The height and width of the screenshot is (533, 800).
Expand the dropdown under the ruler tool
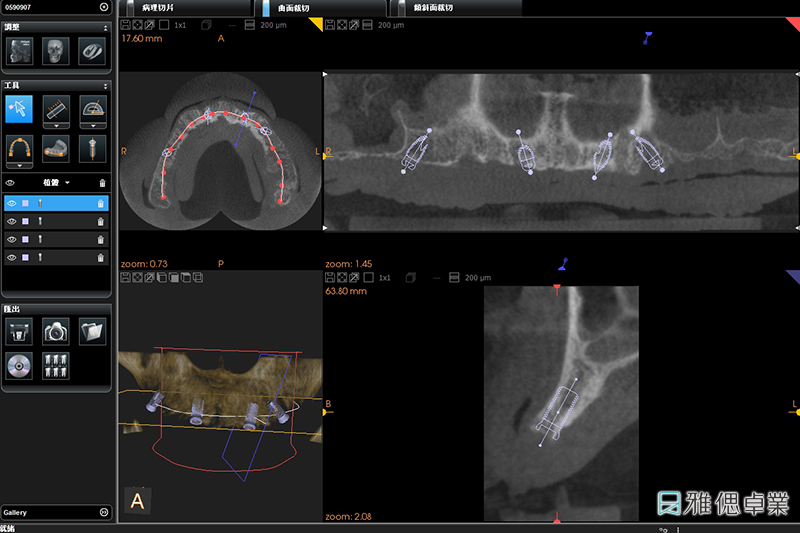pos(57,127)
